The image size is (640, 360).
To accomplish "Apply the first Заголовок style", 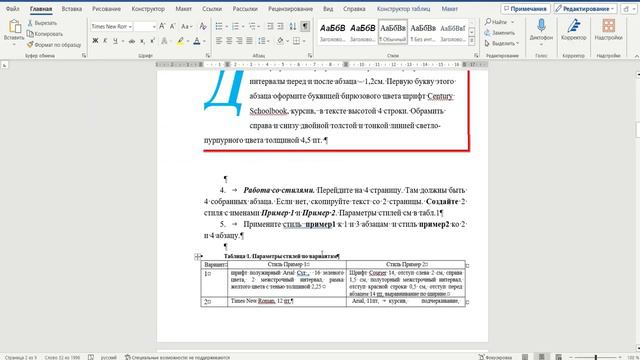I will [x=333, y=32].
